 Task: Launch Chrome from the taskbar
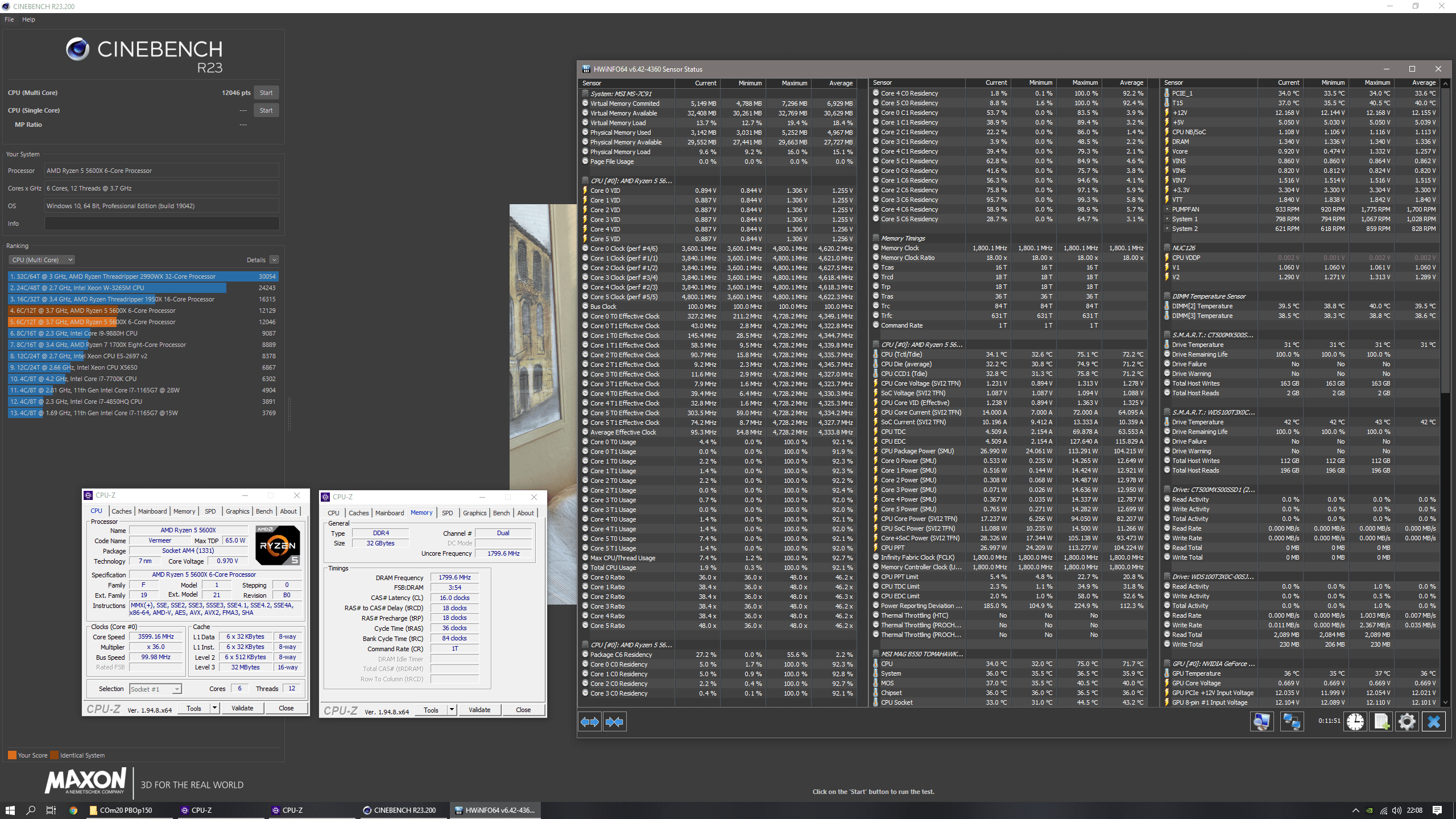pyautogui.click(x=73, y=810)
